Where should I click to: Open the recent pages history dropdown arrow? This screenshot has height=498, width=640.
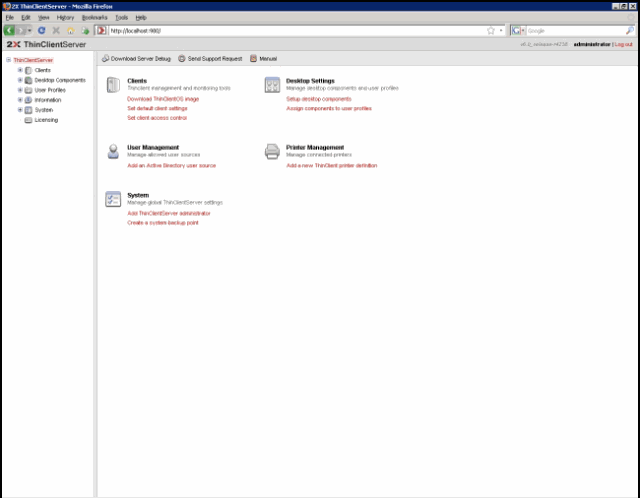click(29, 31)
